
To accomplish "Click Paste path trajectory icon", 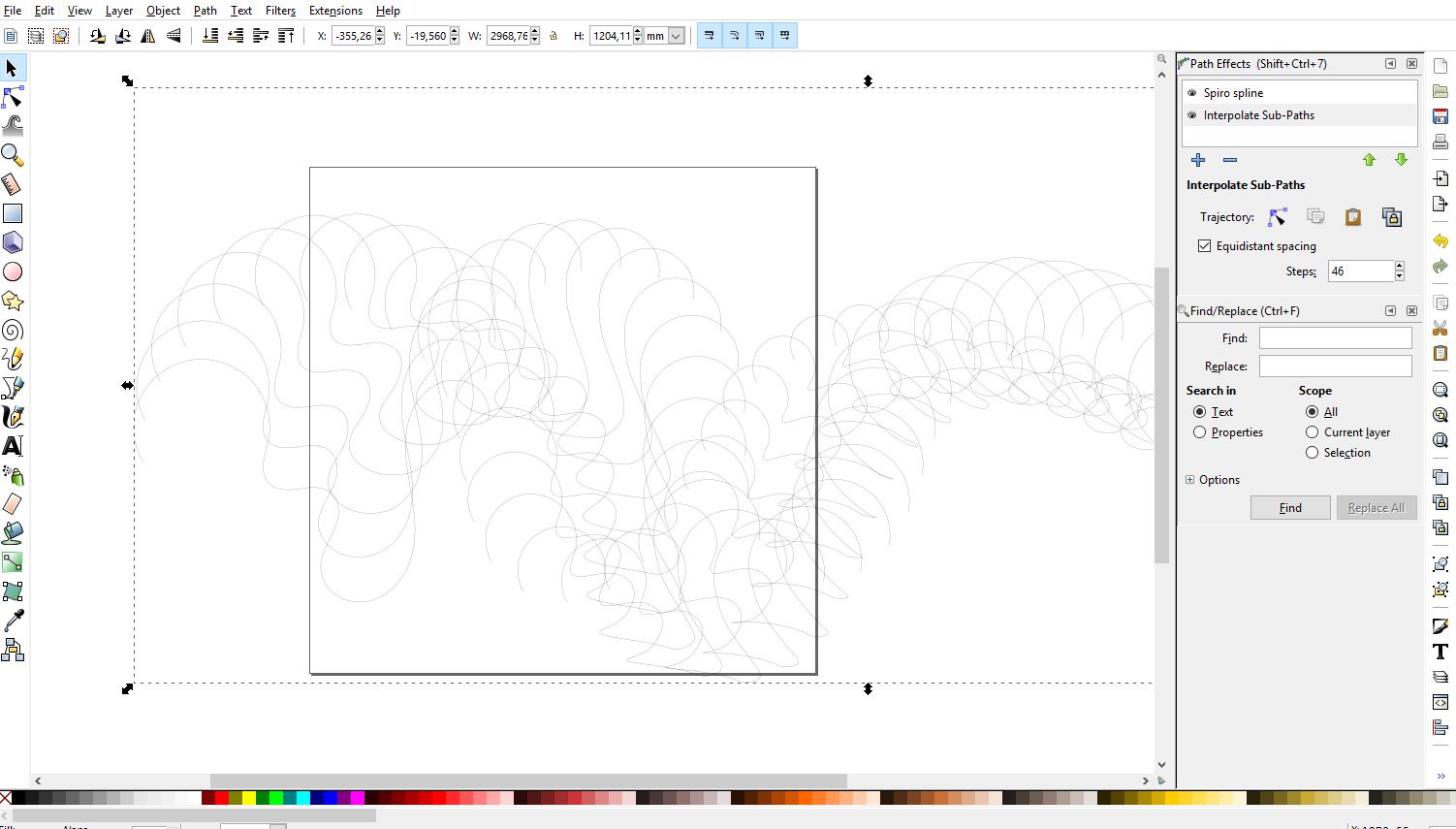I will point(1353,217).
